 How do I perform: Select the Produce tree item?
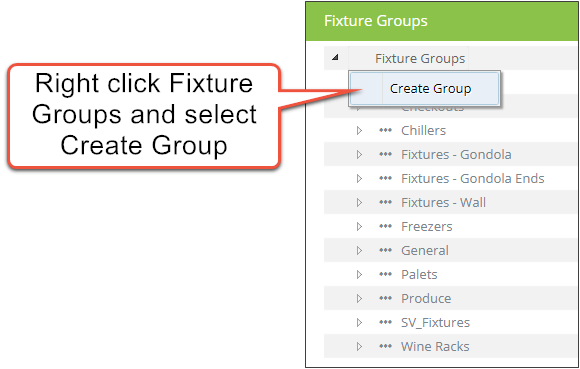(426, 298)
